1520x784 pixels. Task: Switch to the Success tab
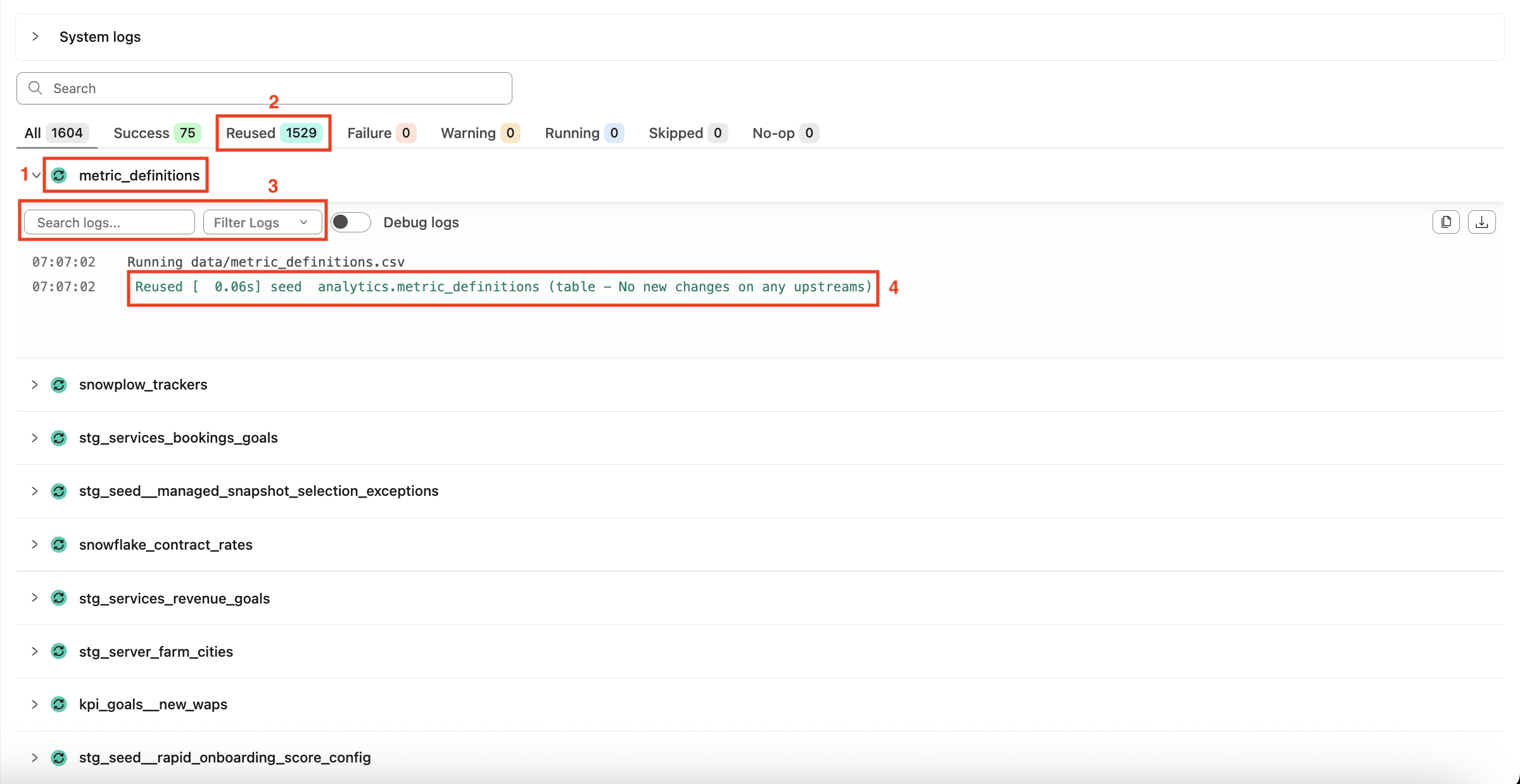[156, 133]
